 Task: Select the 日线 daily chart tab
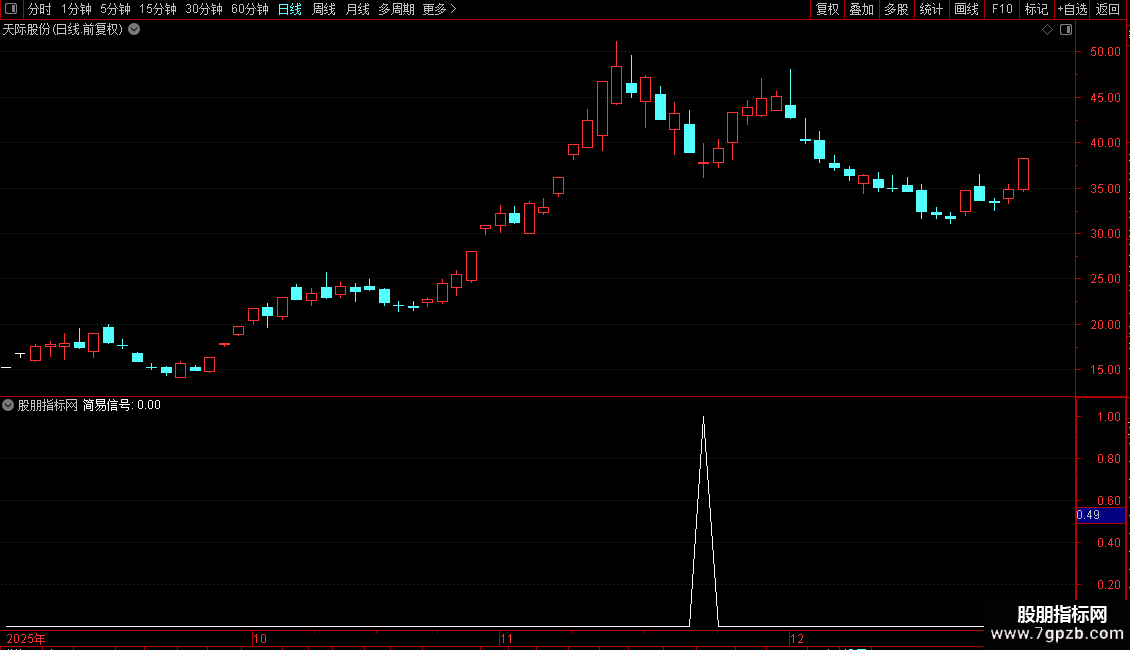pyautogui.click(x=290, y=9)
